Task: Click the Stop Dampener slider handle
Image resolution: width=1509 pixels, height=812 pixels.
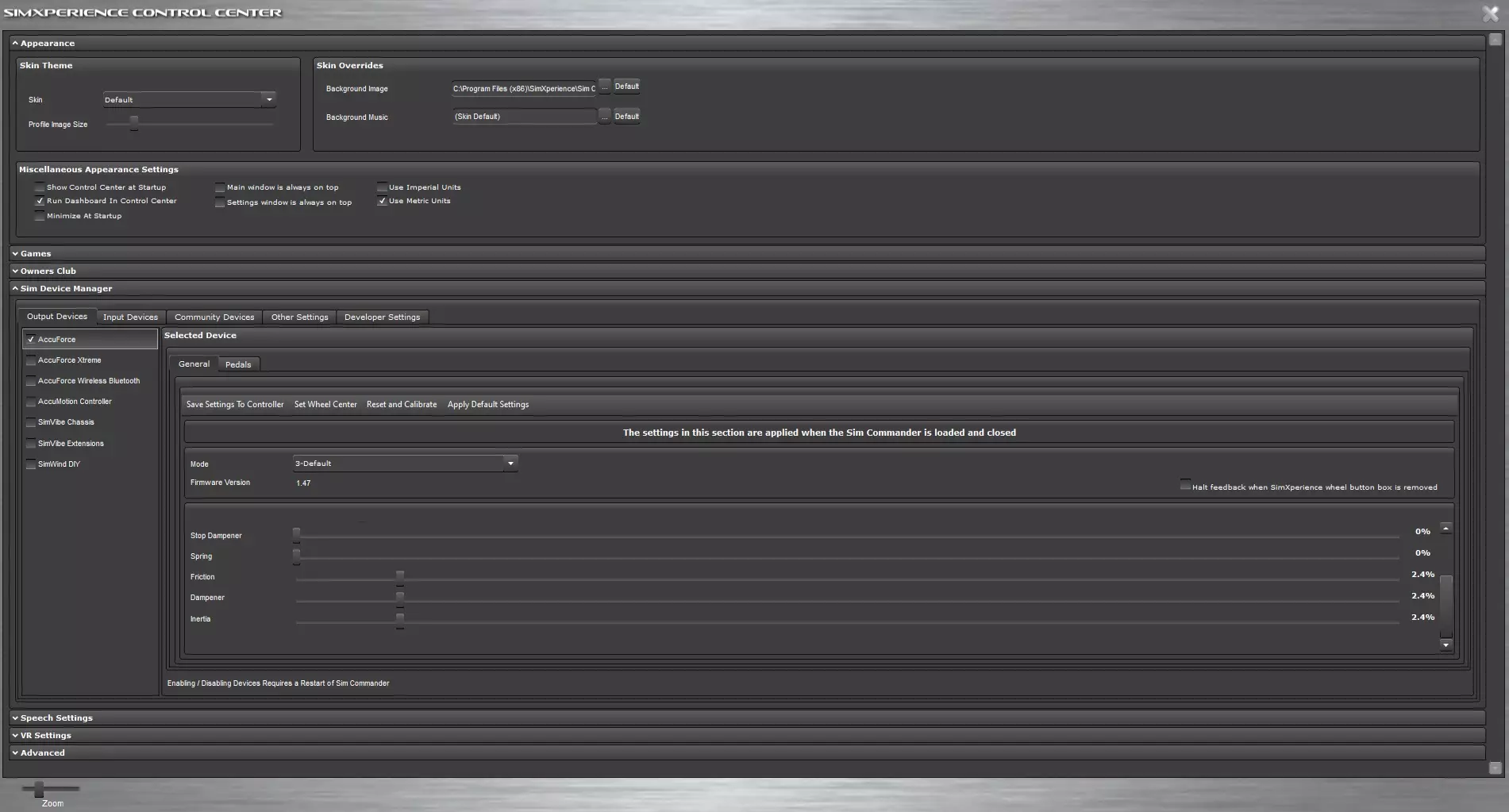Action: tap(296, 535)
